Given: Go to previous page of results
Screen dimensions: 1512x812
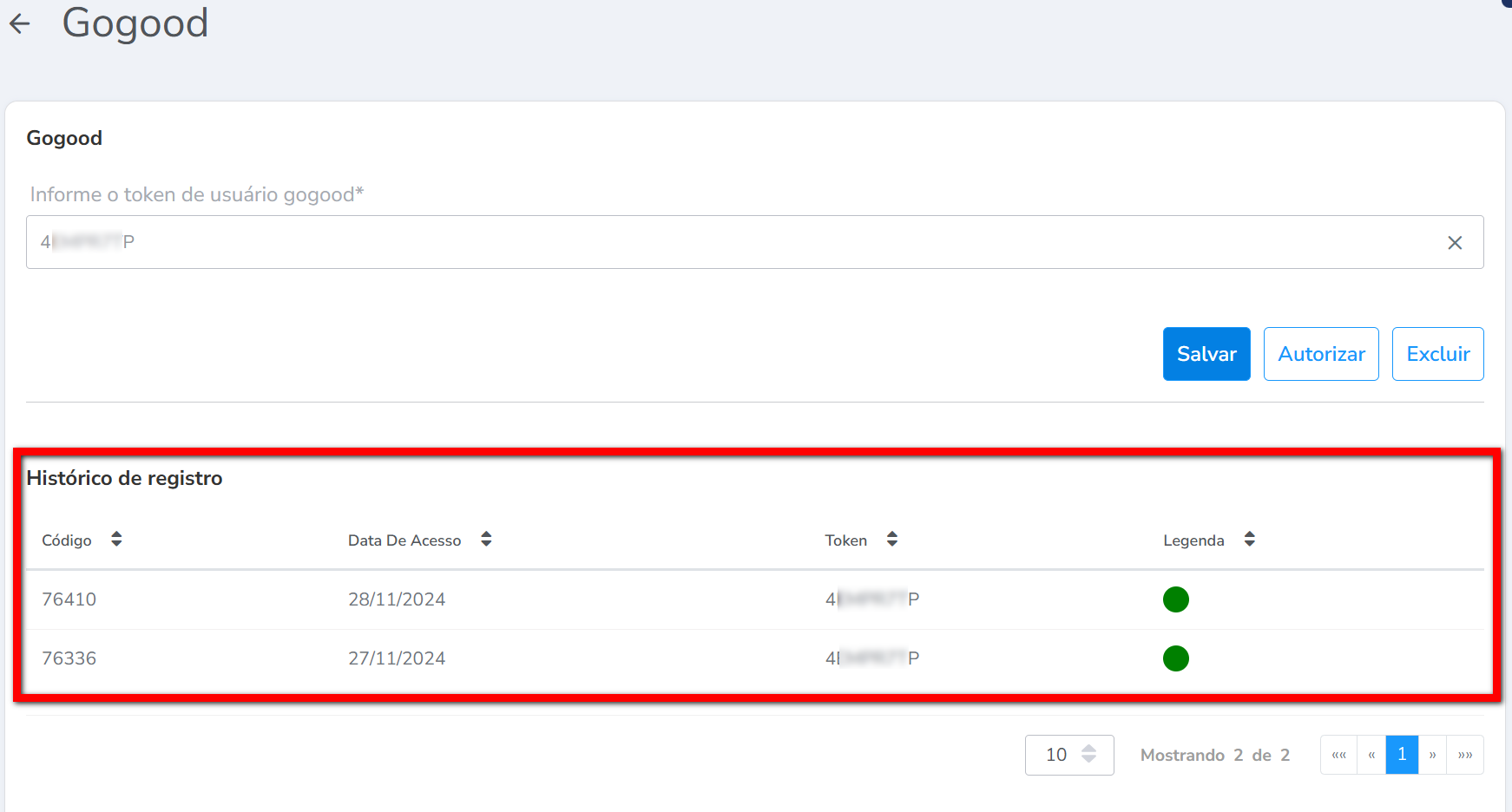Looking at the screenshot, I should 1371,755.
